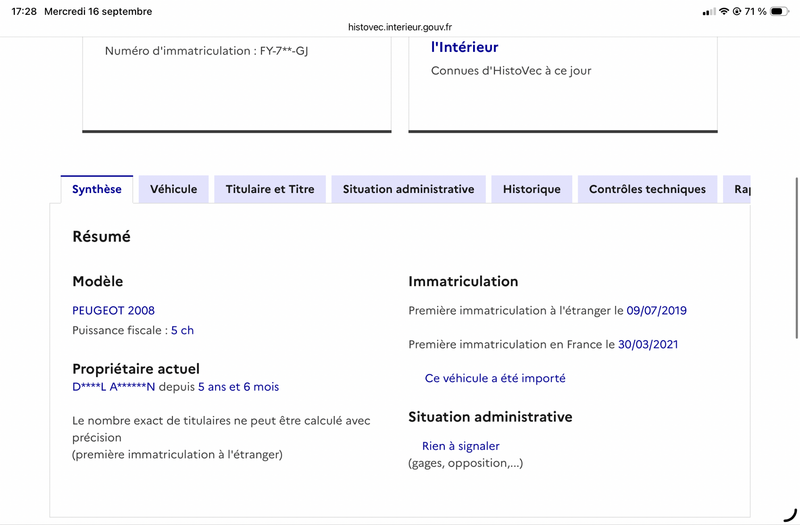
Task: Go to the Historique tab
Action: (x=532, y=189)
